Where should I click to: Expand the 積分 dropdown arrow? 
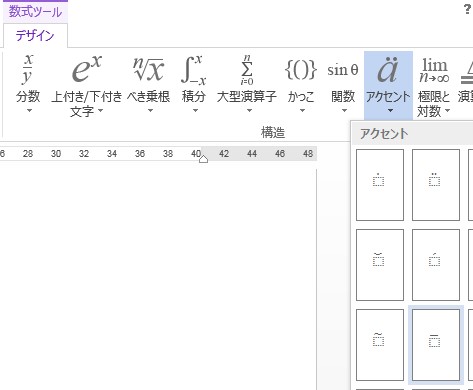click(195, 110)
